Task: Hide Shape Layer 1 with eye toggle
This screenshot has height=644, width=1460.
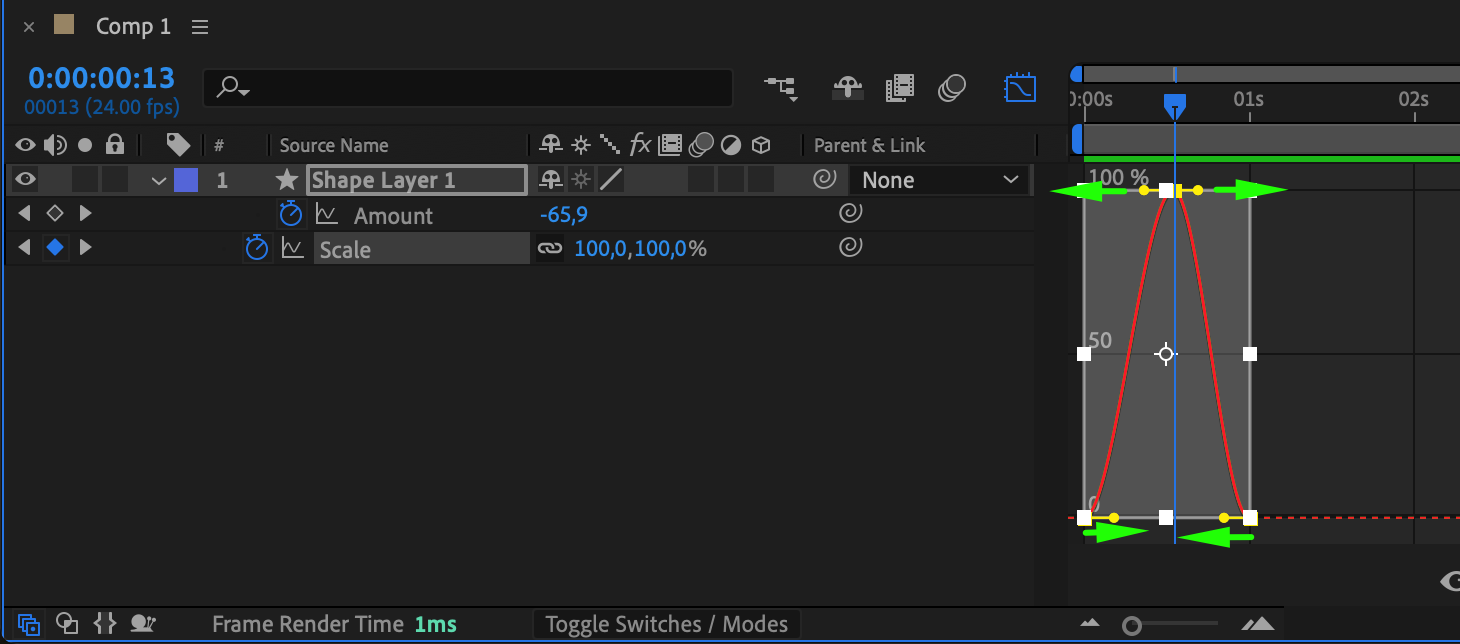Action: coord(25,180)
